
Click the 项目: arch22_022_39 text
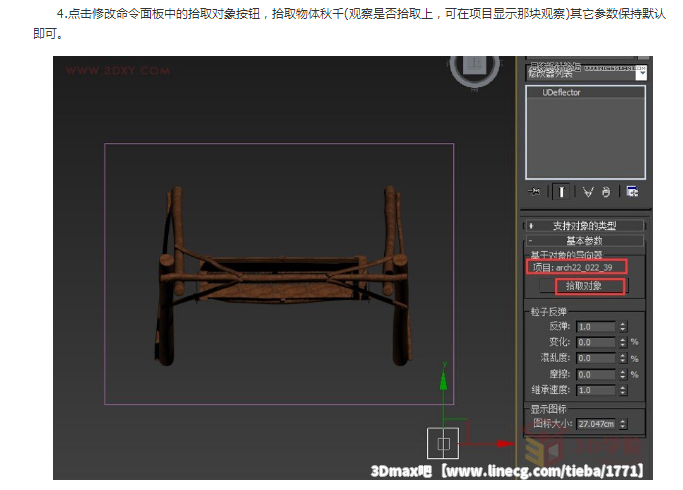click(x=572, y=267)
